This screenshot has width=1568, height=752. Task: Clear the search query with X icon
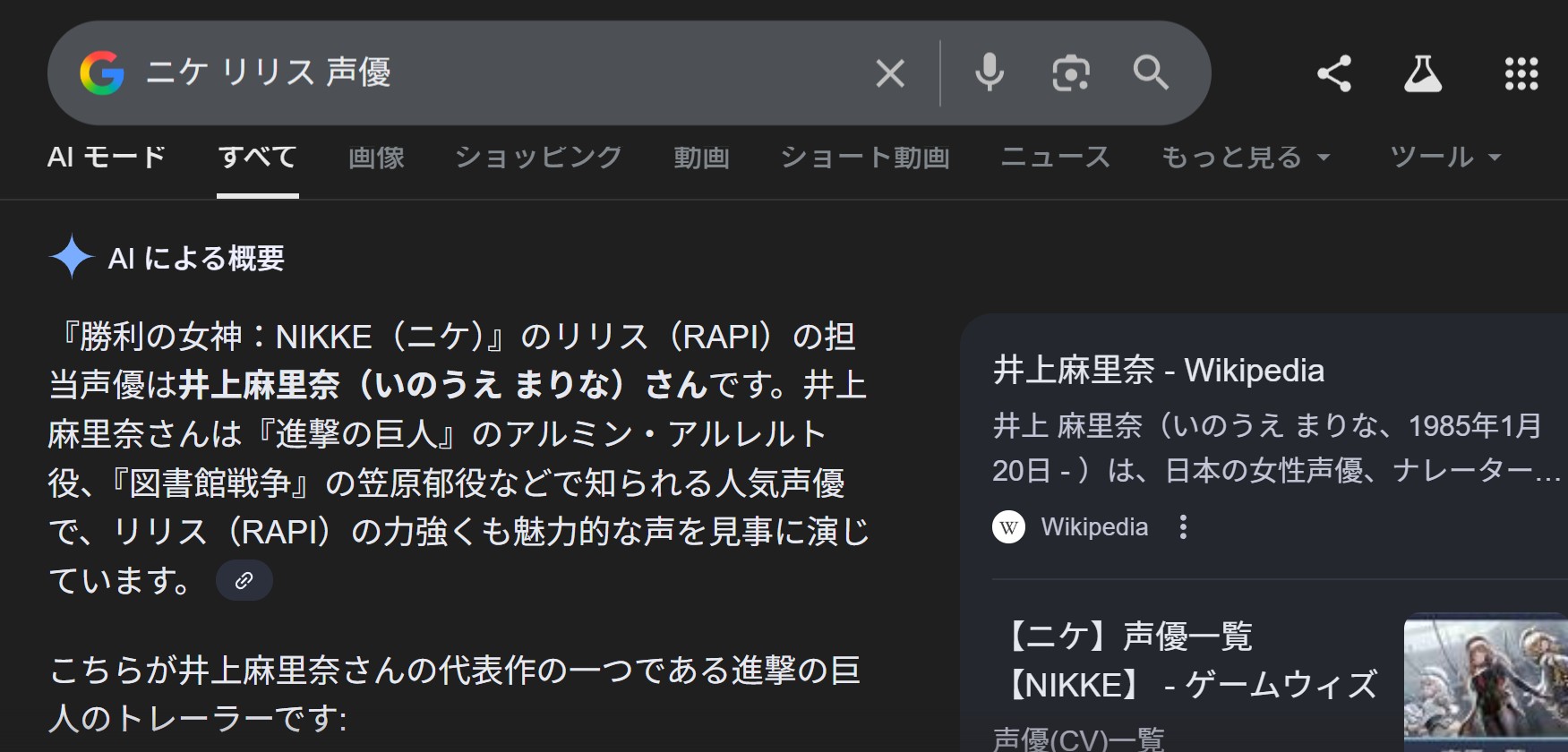[889, 73]
